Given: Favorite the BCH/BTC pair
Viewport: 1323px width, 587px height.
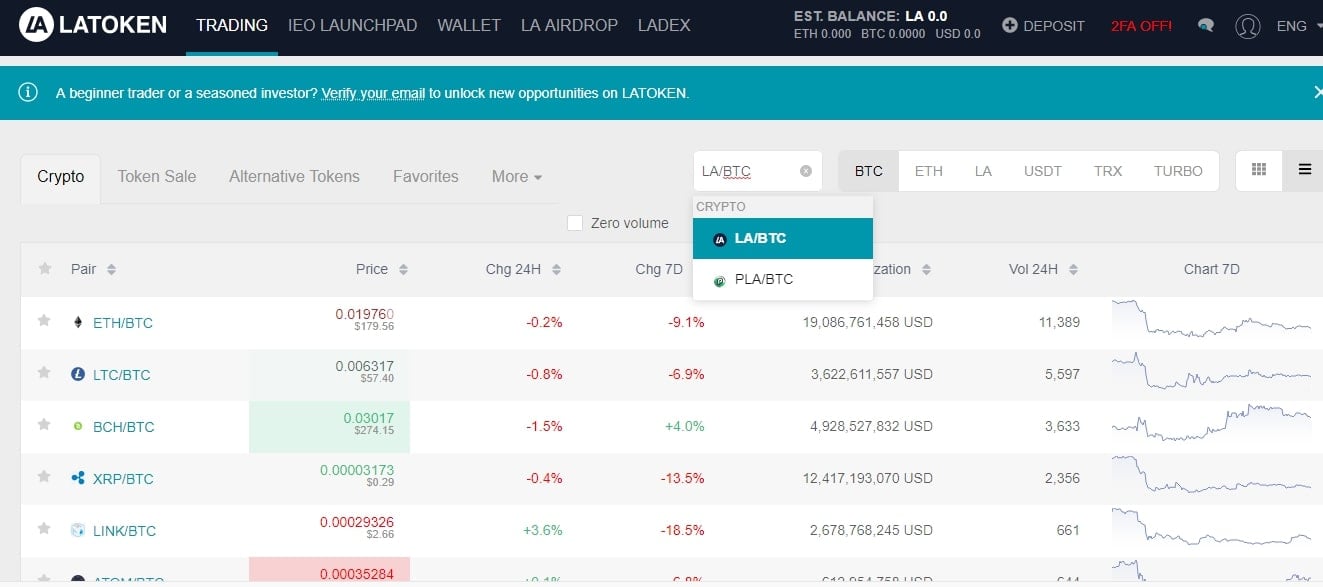Looking at the screenshot, I should 44,424.
